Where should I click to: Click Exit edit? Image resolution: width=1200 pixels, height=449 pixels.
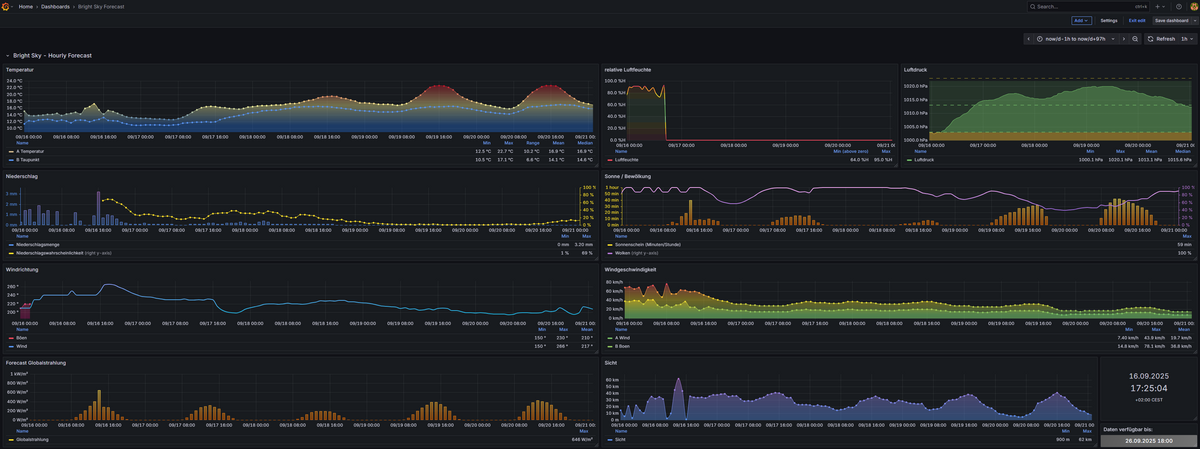tap(1137, 20)
